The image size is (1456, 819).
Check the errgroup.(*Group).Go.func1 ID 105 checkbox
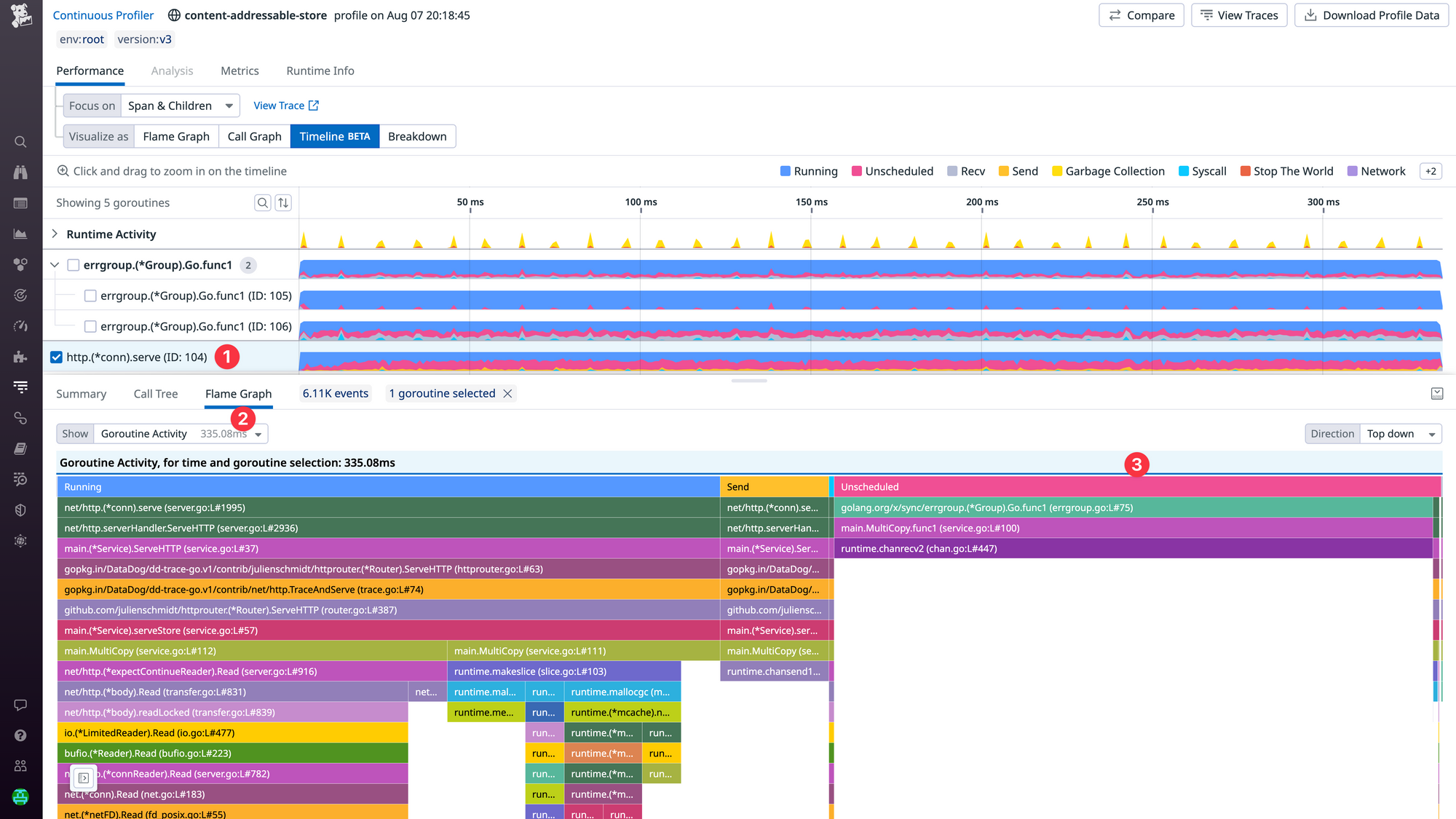coord(88,295)
